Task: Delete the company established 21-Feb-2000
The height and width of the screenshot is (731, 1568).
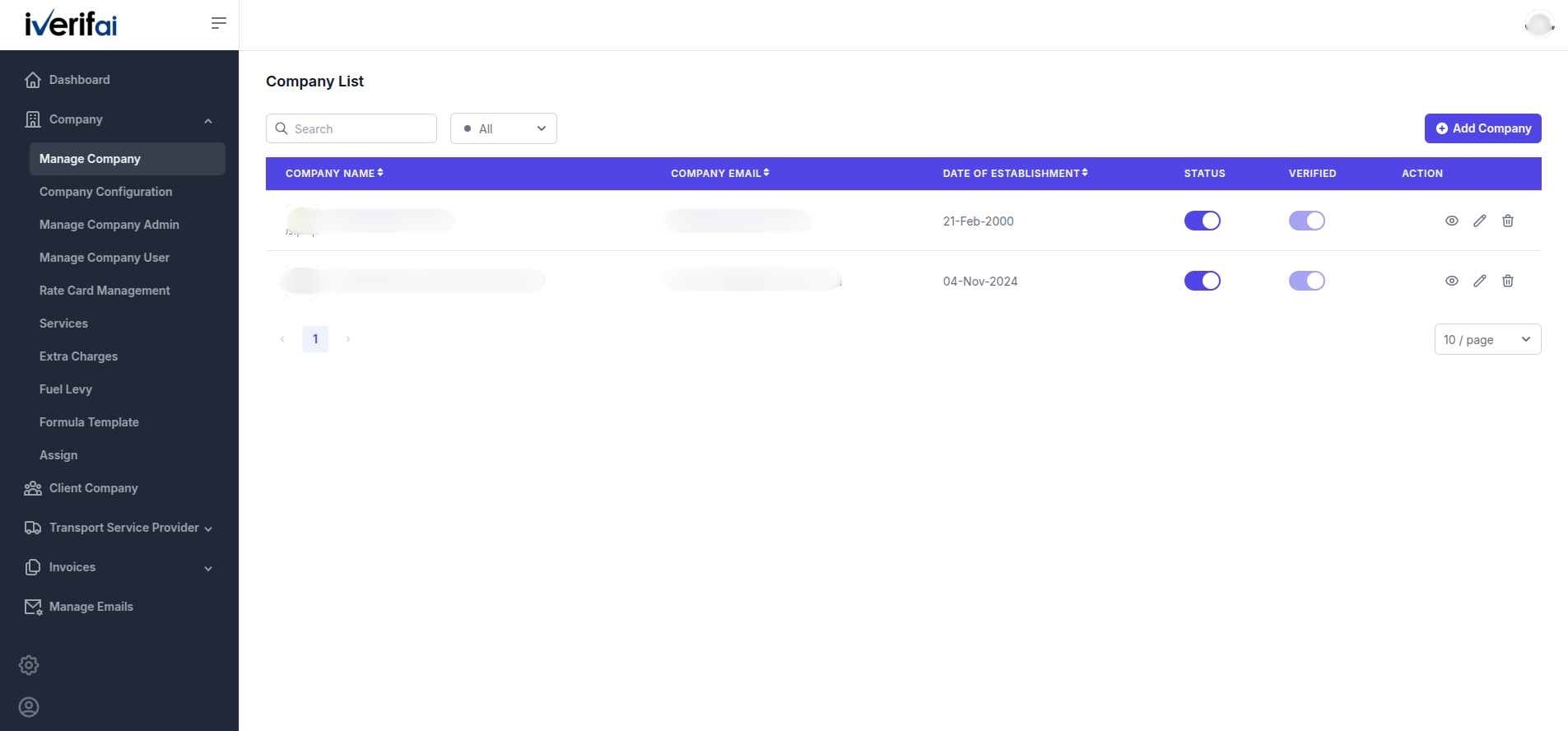Action: [x=1508, y=221]
